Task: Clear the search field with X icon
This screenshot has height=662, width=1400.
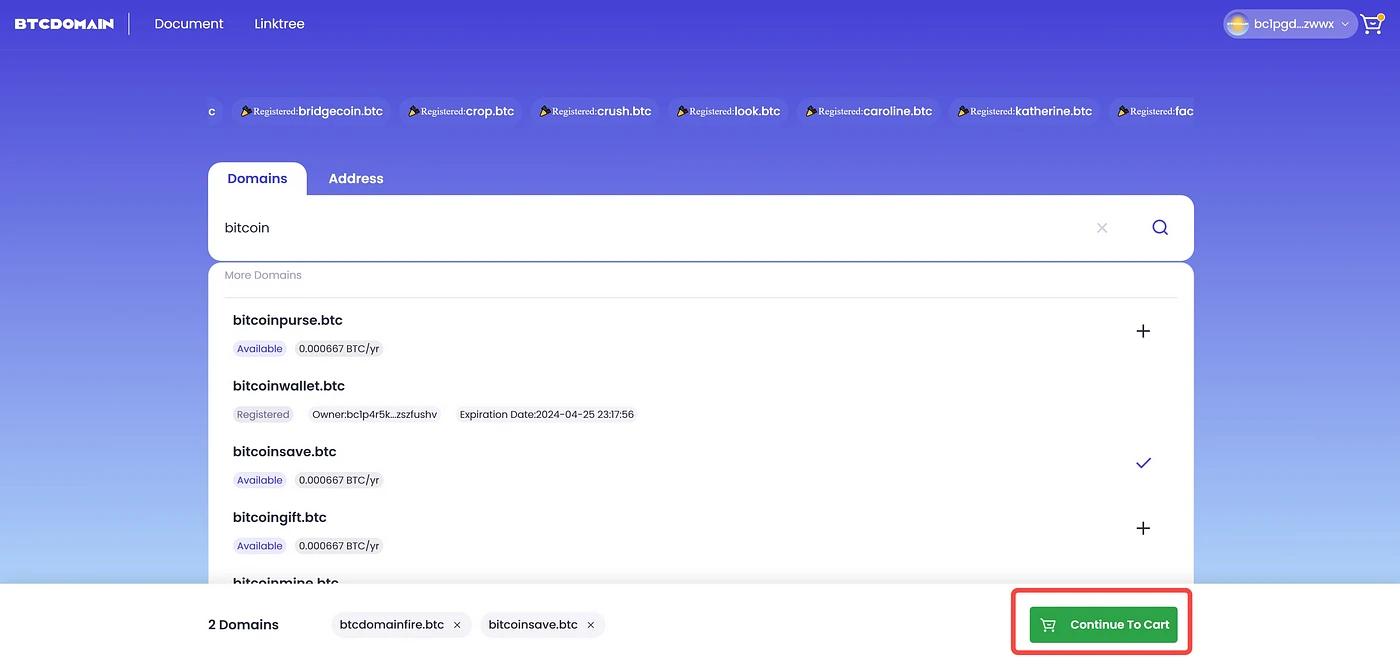Action: click(x=1102, y=228)
